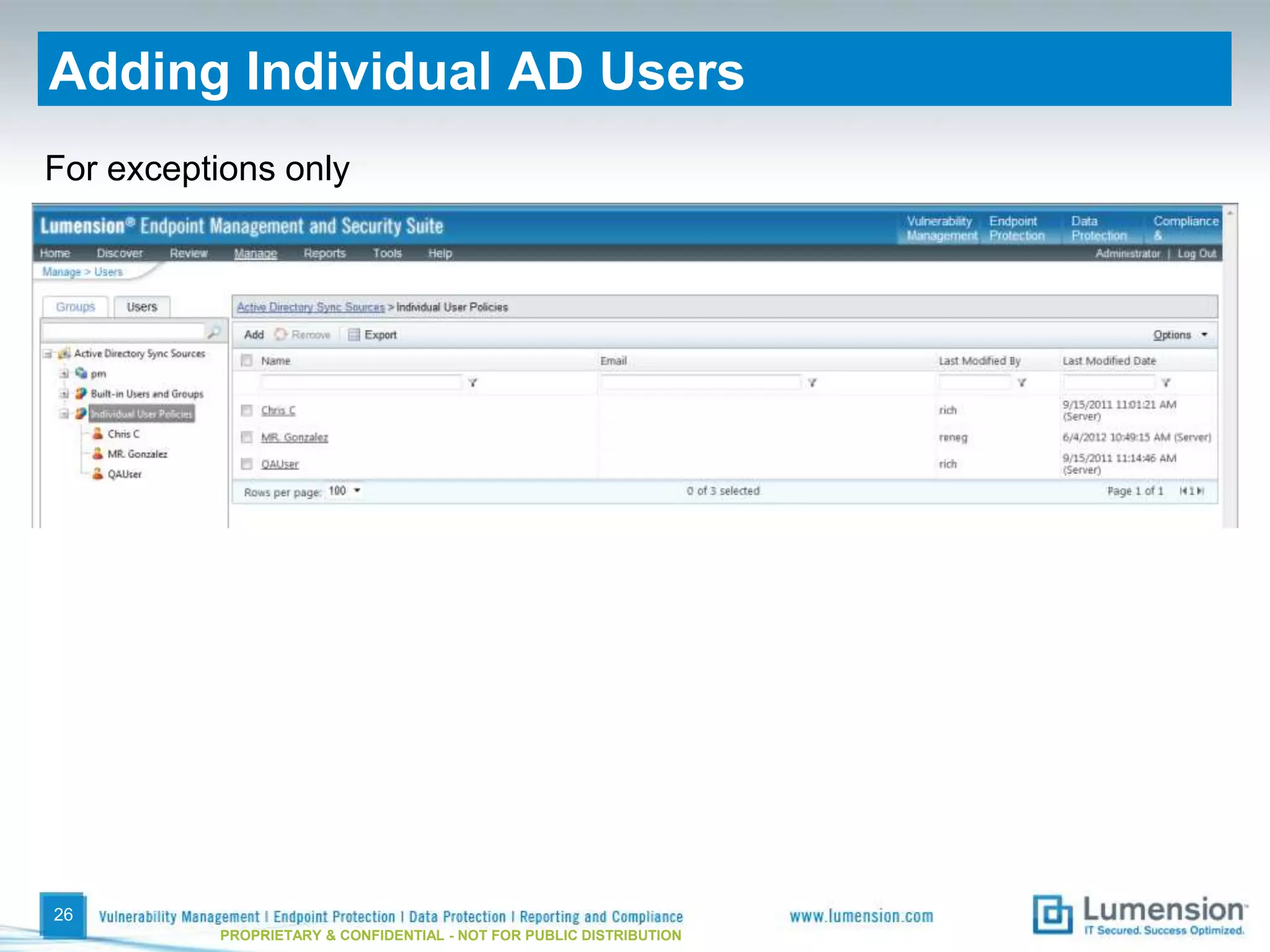Click the search magnifier icon in the tree panel
This screenshot has height=952, width=1270.
(214, 333)
